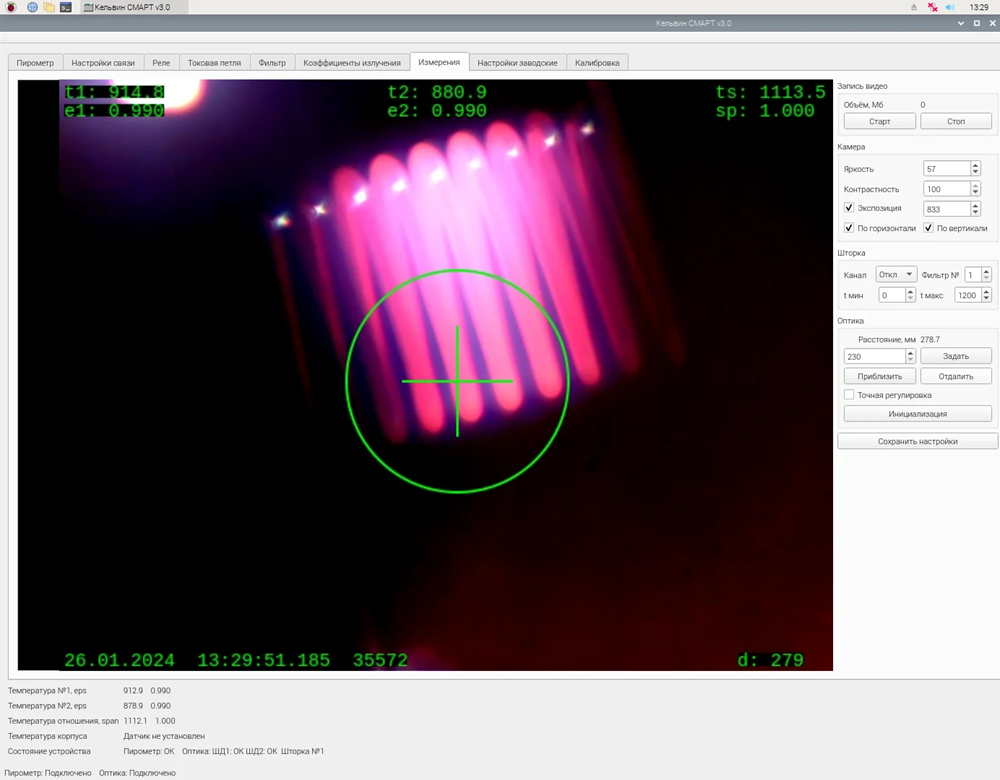
Task: Click the green crosshair at the aiming circle's center
Action: point(458,381)
